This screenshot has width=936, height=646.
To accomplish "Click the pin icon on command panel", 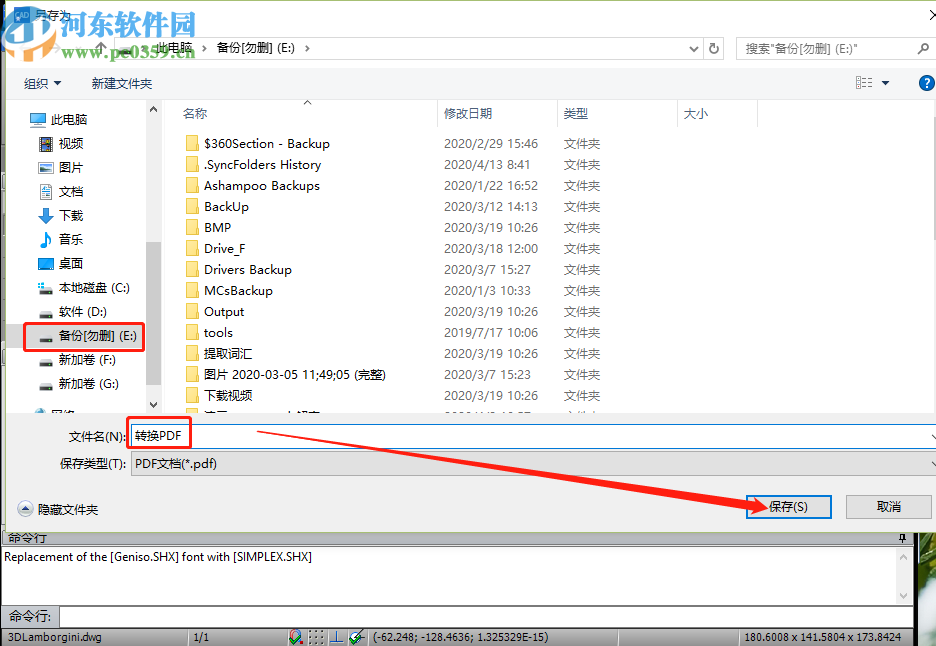I will point(903,539).
